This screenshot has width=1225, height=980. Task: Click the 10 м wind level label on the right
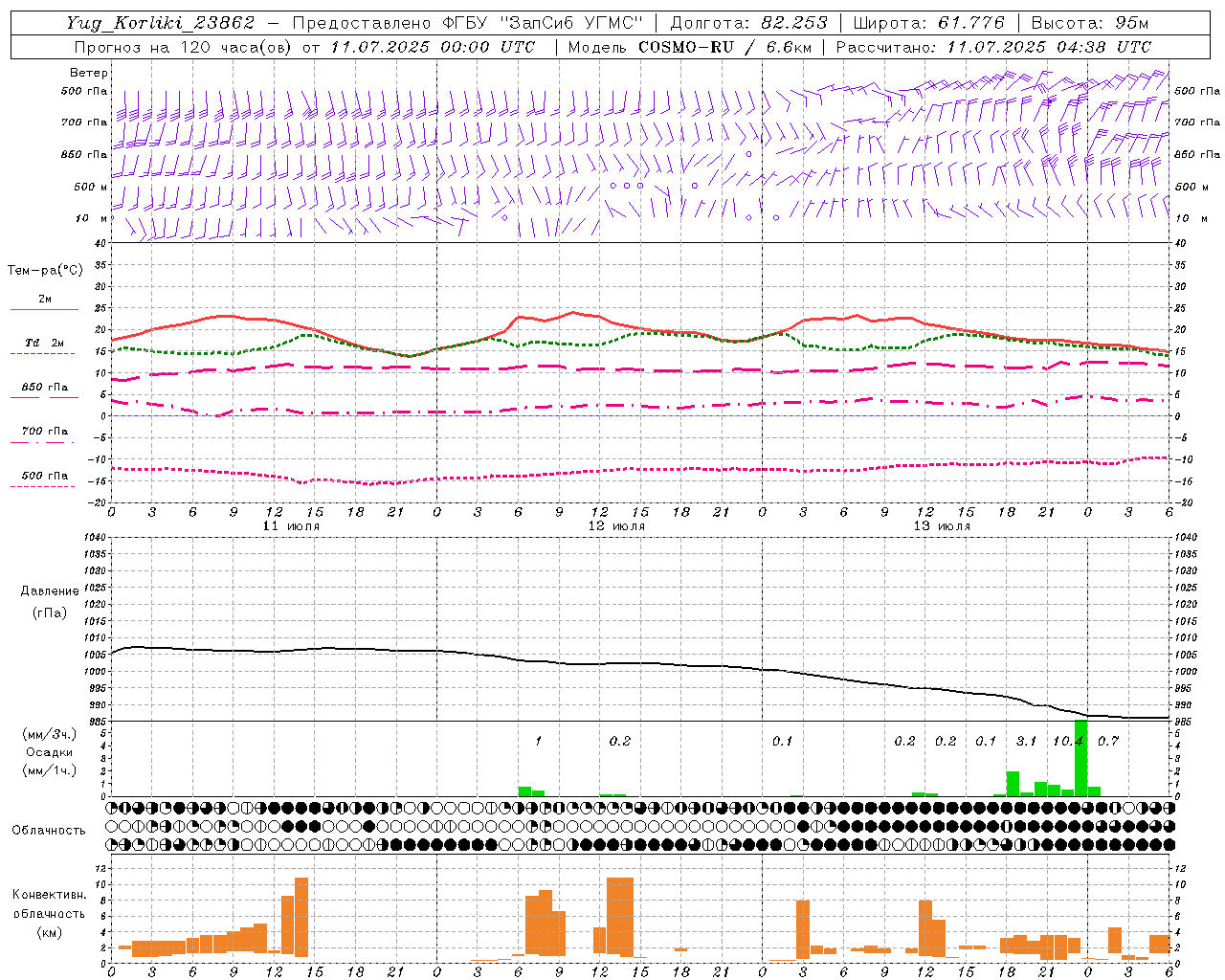coord(1190,218)
